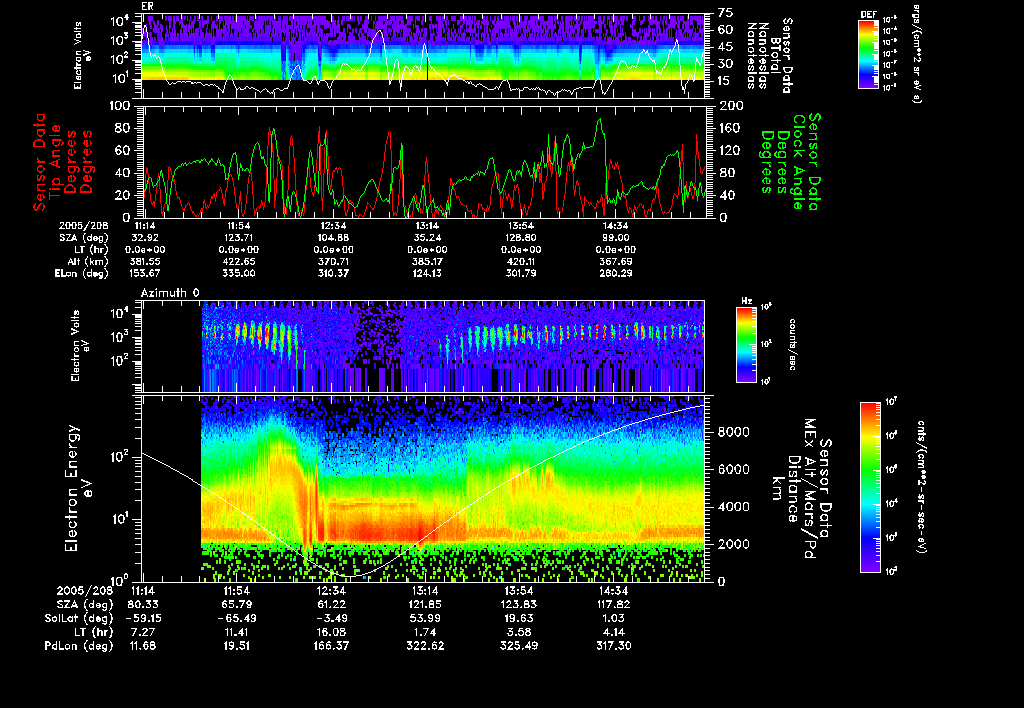This screenshot has width=1024, height=708.
Task: Click the PdLon value 317.30
Action: pos(613,646)
